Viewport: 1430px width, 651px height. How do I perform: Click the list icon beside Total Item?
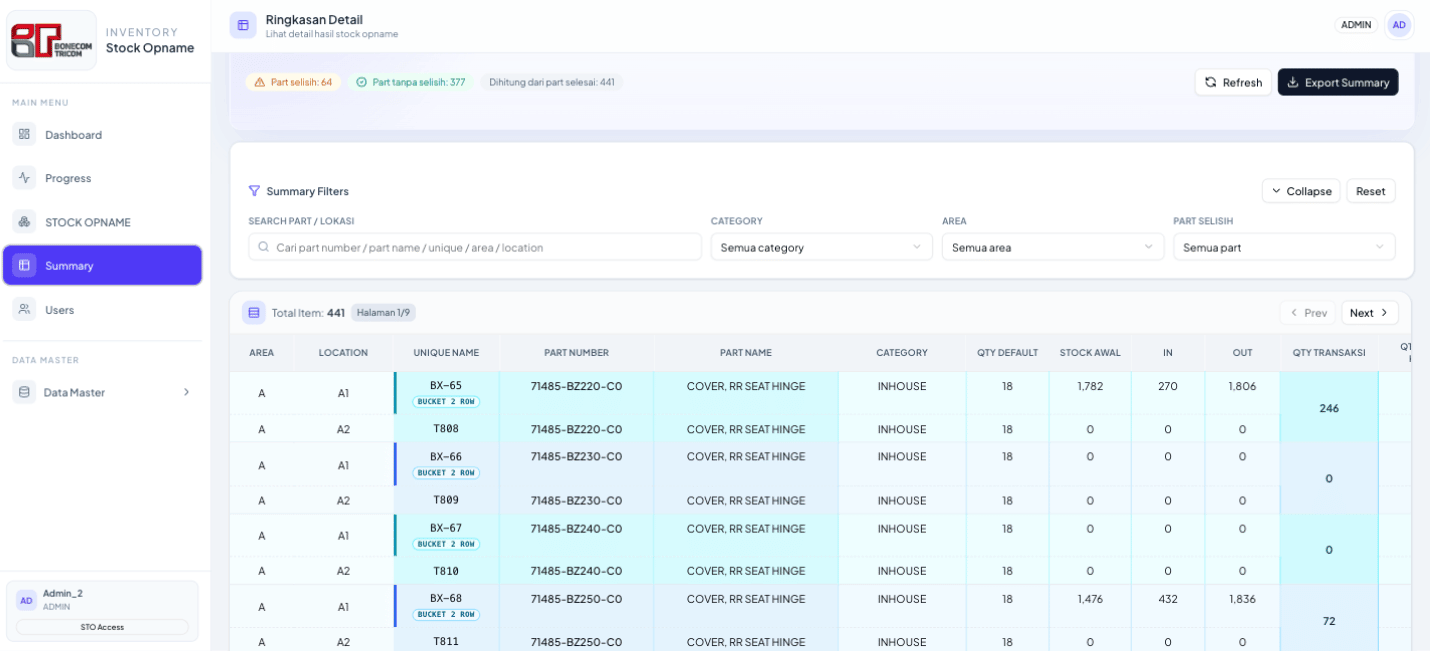[x=254, y=312]
